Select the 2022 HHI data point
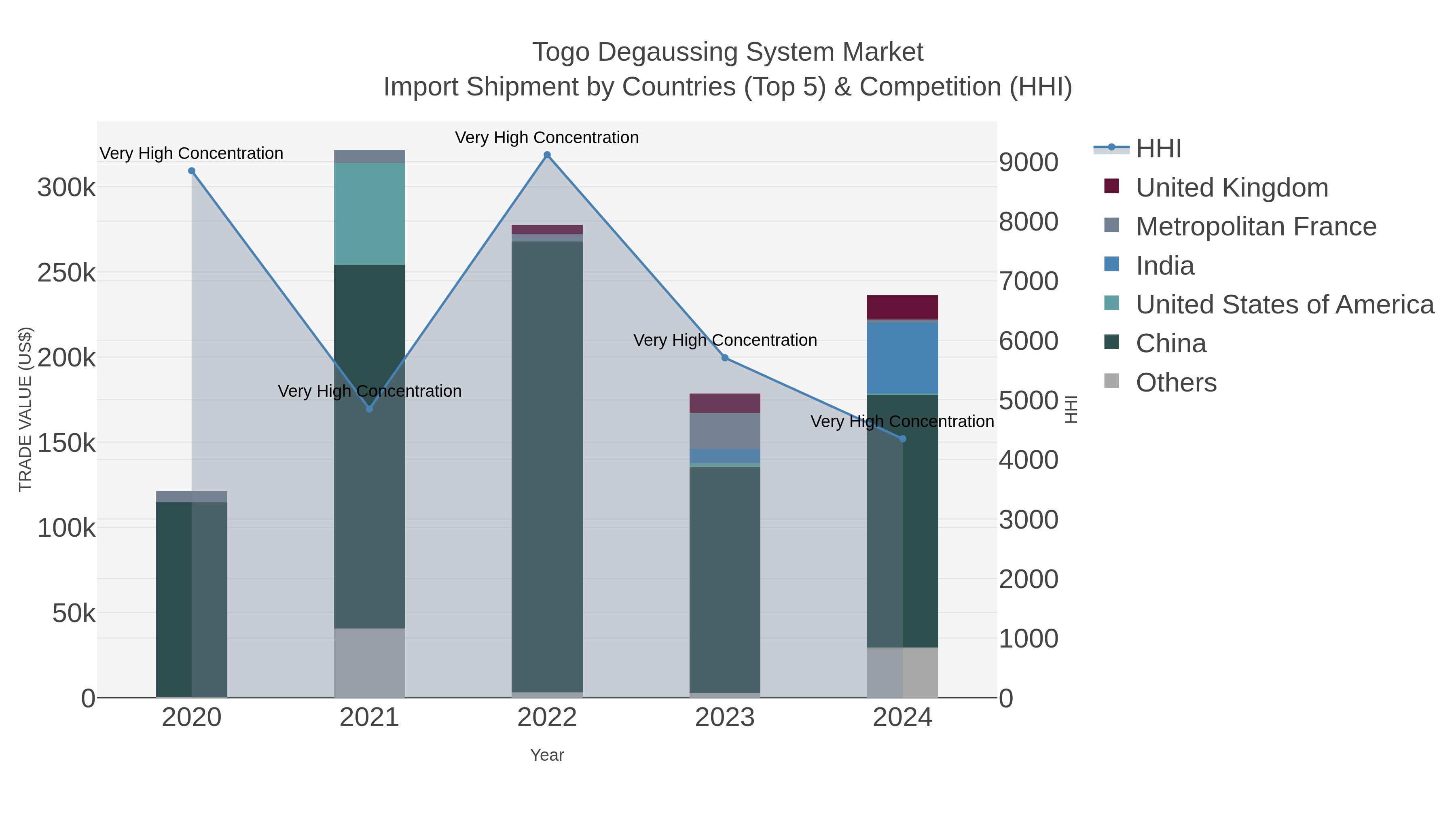1456x819 pixels. pos(547,155)
